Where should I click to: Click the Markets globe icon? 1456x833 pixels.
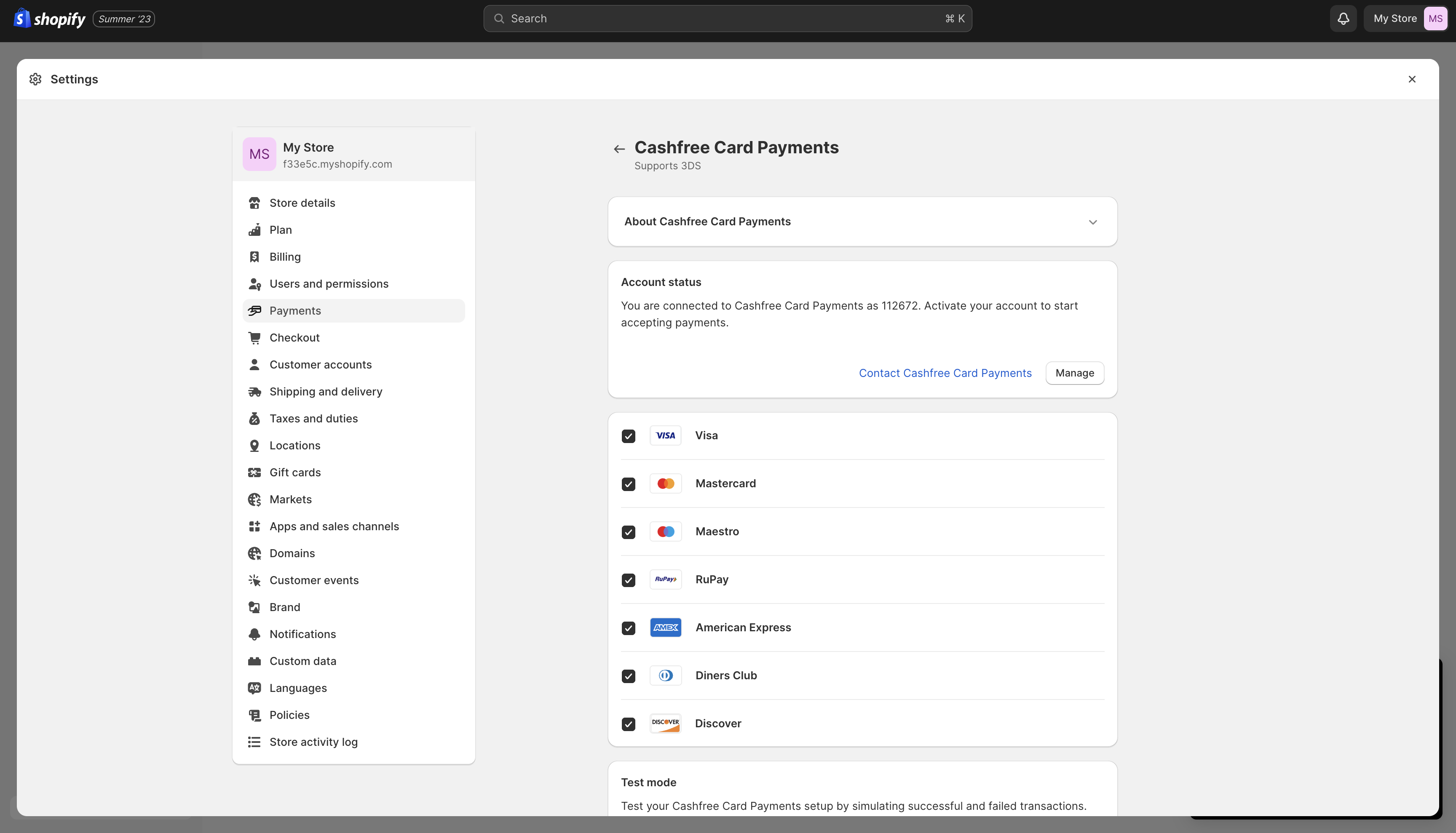click(254, 499)
